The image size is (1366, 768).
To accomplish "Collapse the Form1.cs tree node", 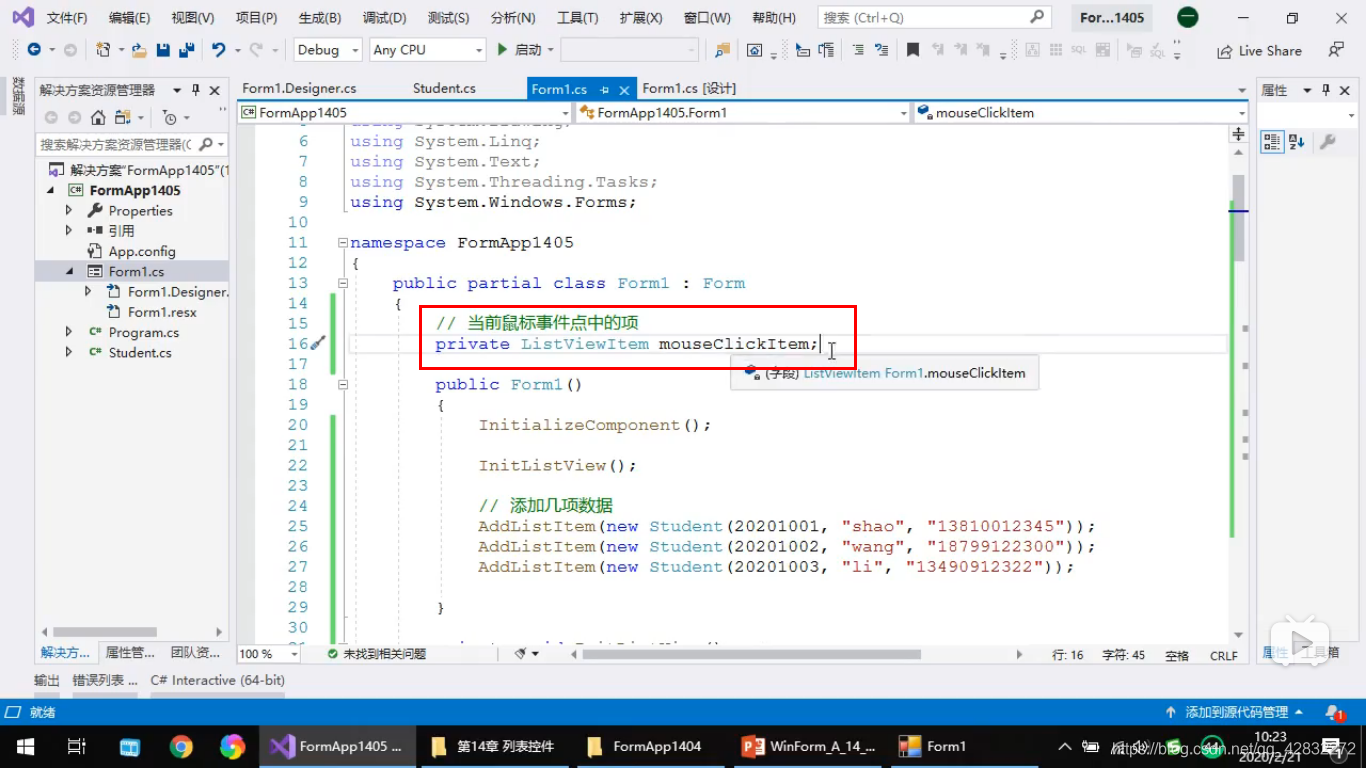I will click(x=69, y=272).
